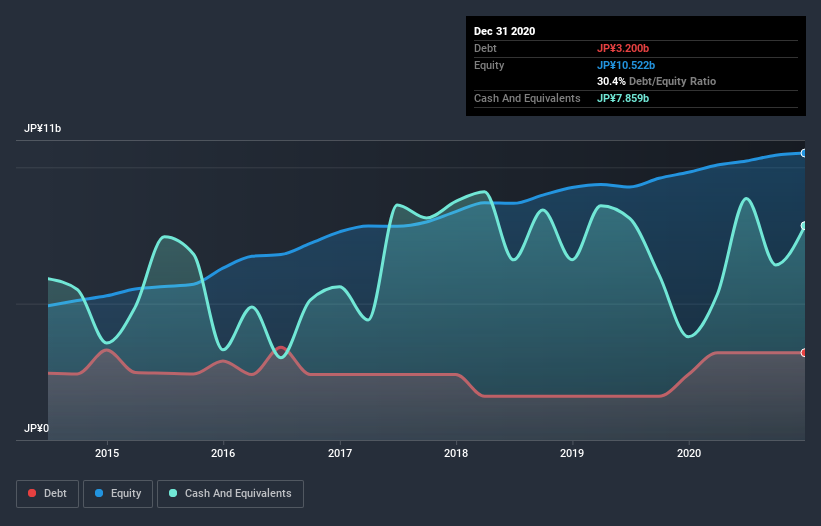Click the 2016 x-axis label
This screenshot has height=526, width=821.
[223, 453]
